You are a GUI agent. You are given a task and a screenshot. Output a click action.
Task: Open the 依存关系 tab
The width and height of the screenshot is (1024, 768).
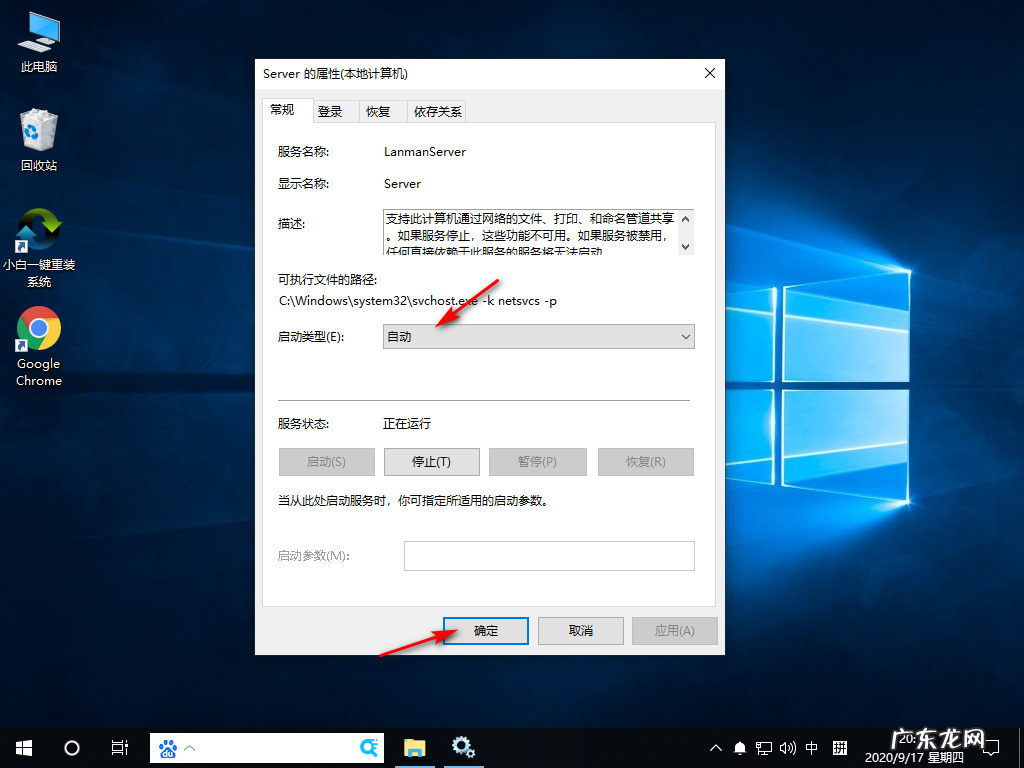436,110
